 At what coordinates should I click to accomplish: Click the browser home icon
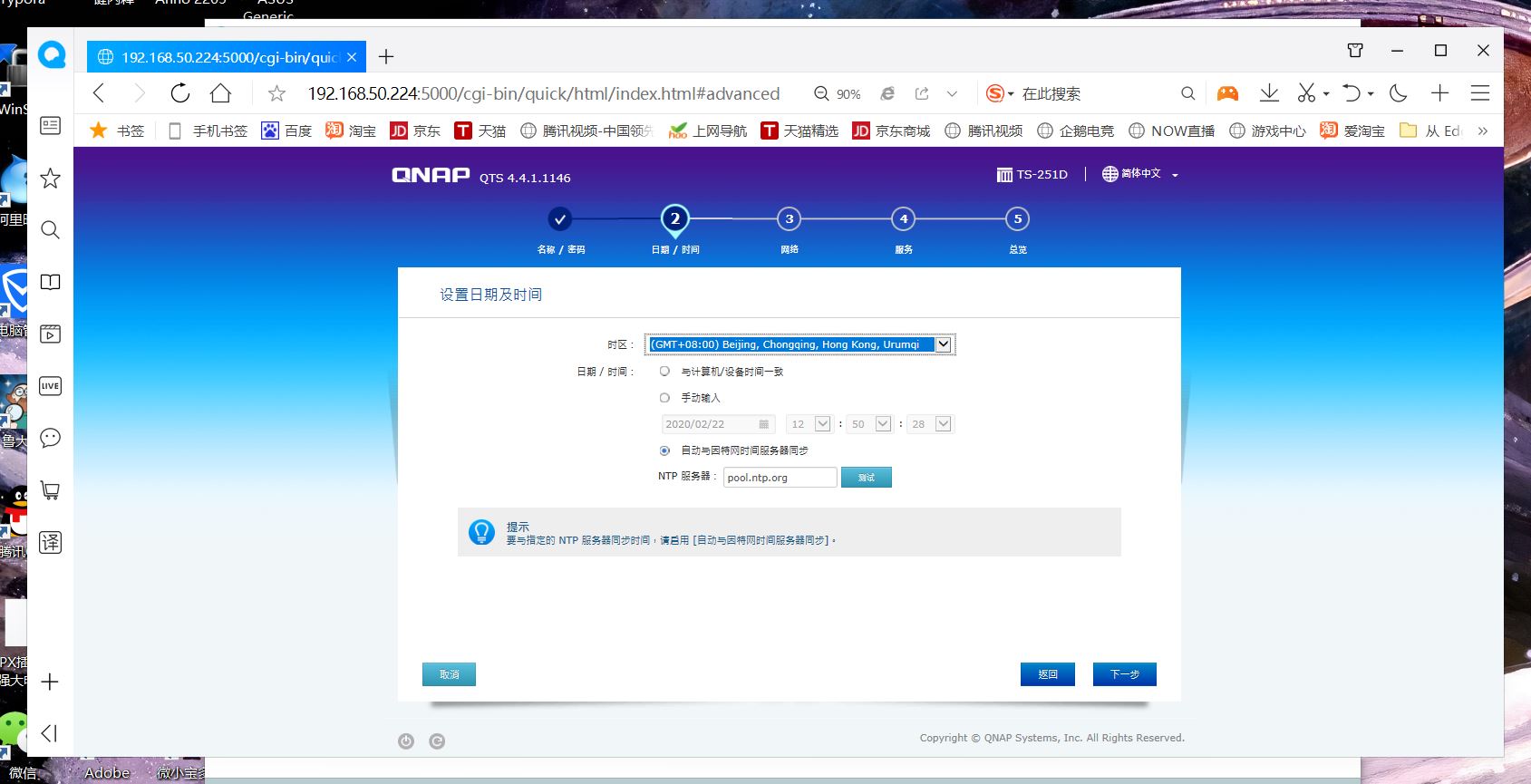(220, 92)
